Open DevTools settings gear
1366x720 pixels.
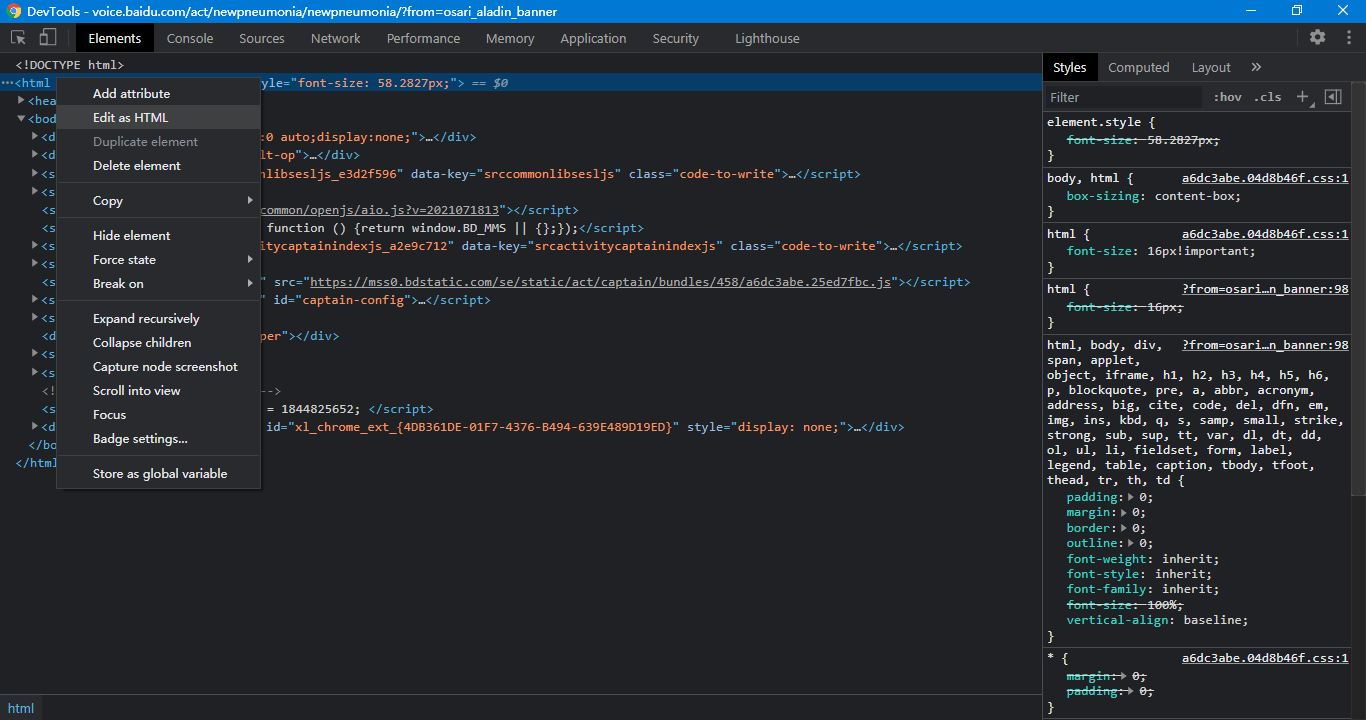[x=1318, y=38]
